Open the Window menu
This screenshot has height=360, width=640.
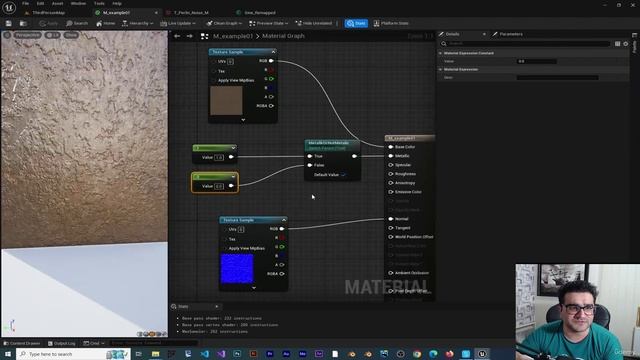78,3
